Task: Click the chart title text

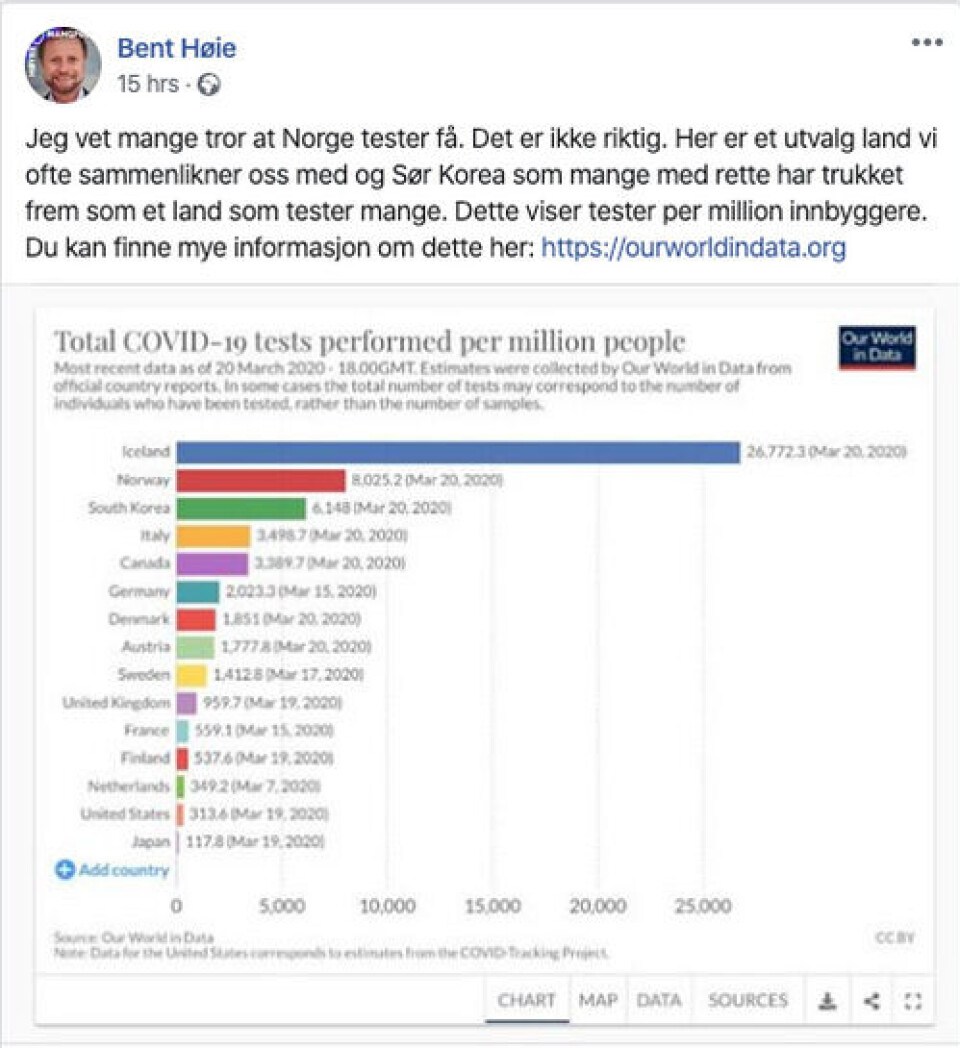Action: coord(369,341)
